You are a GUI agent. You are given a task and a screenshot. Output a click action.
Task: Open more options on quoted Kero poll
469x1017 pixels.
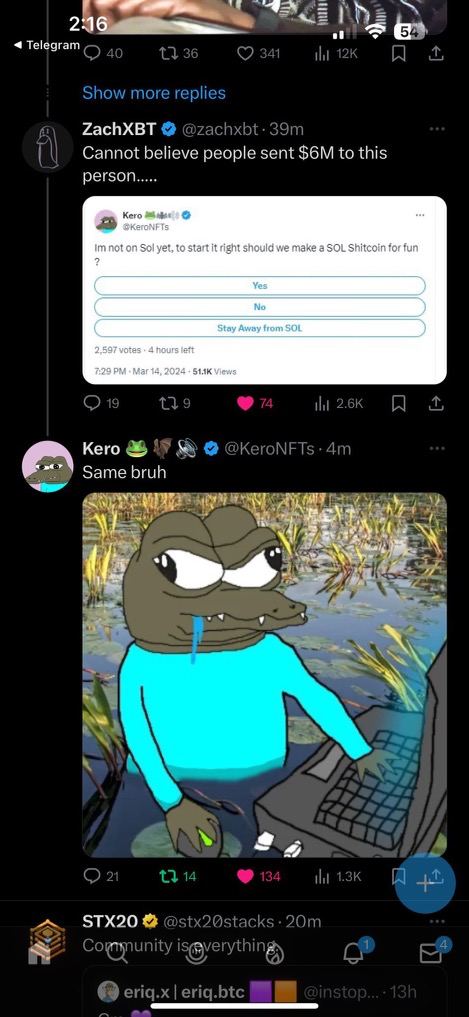420,215
